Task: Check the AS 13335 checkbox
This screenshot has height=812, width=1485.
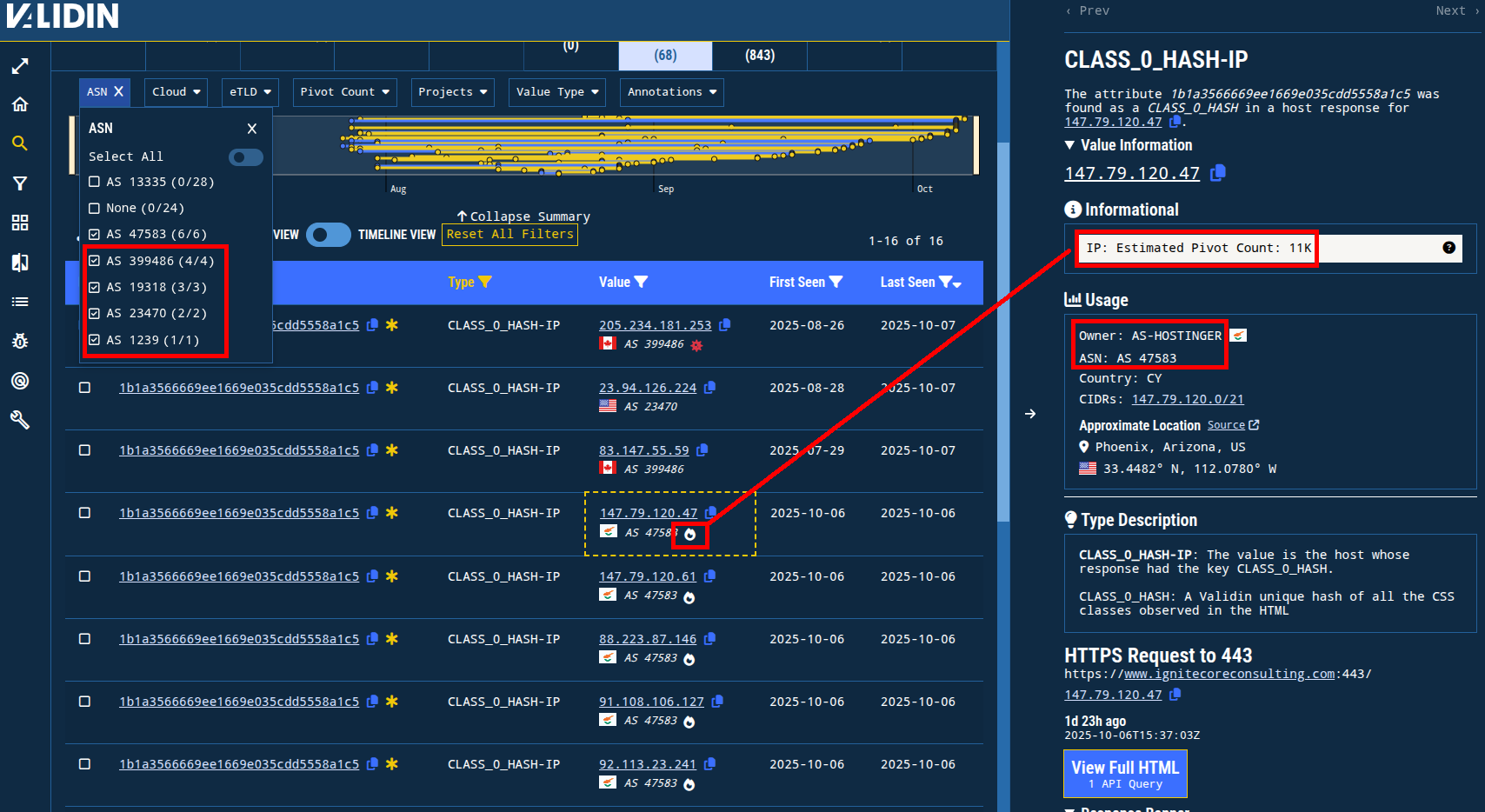Action: click(95, 182)
